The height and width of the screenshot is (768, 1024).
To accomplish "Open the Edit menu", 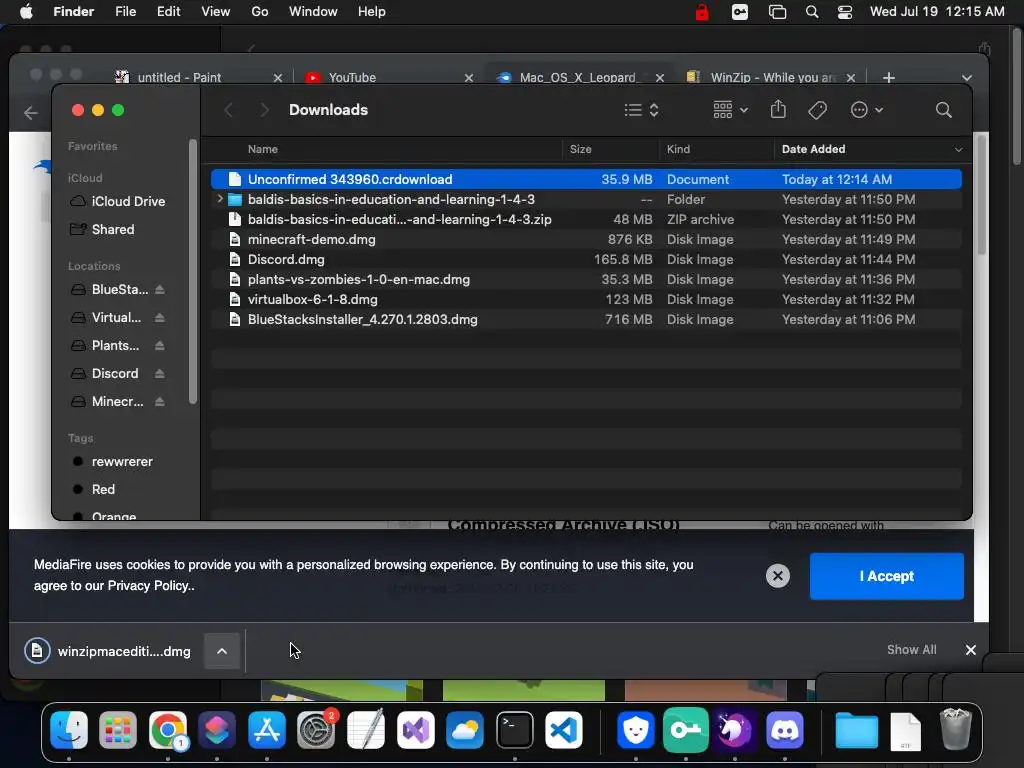I will [x=168, y=12].
